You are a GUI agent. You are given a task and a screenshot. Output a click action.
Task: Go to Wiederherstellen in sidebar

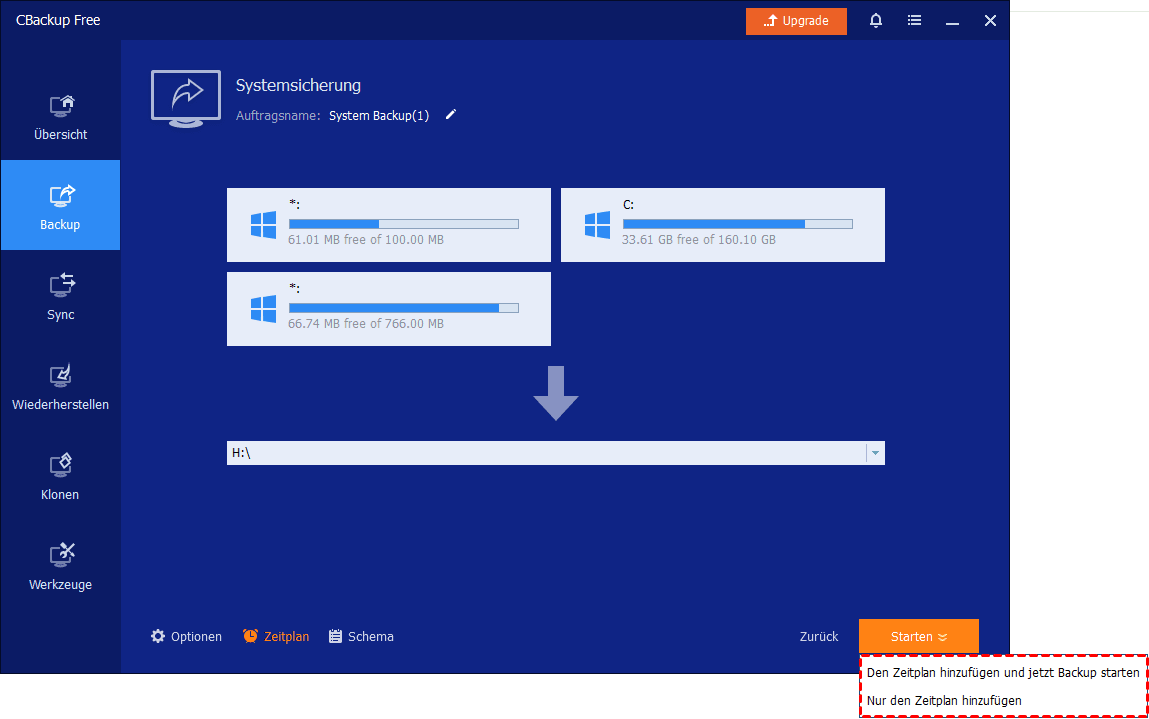click(x=60, y=387)
